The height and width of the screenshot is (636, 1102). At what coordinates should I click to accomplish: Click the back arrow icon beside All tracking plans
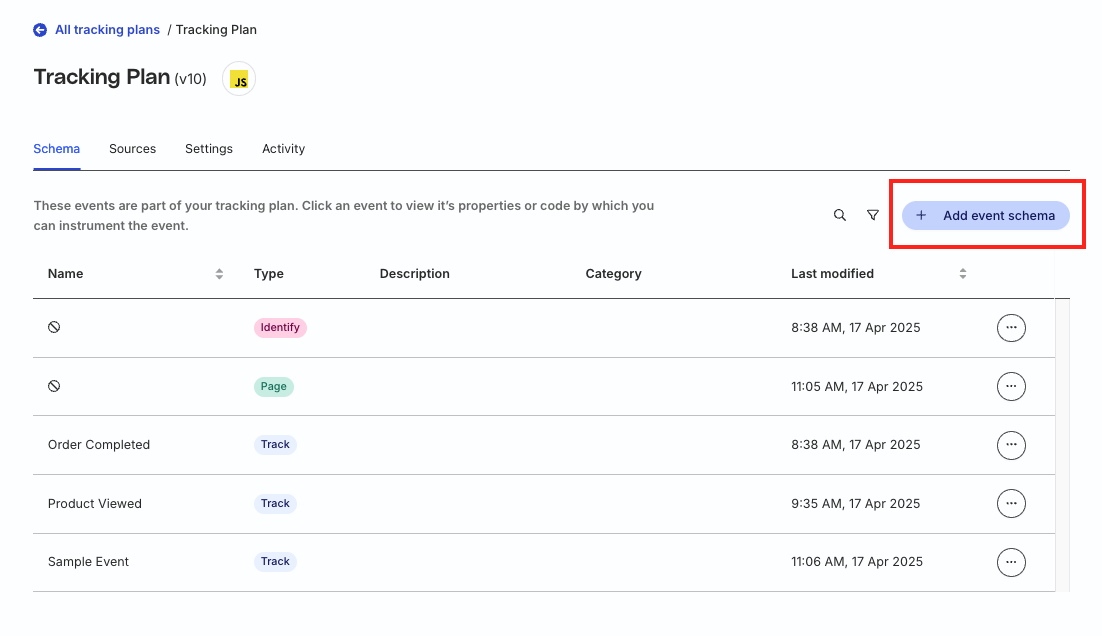point(40,30)
